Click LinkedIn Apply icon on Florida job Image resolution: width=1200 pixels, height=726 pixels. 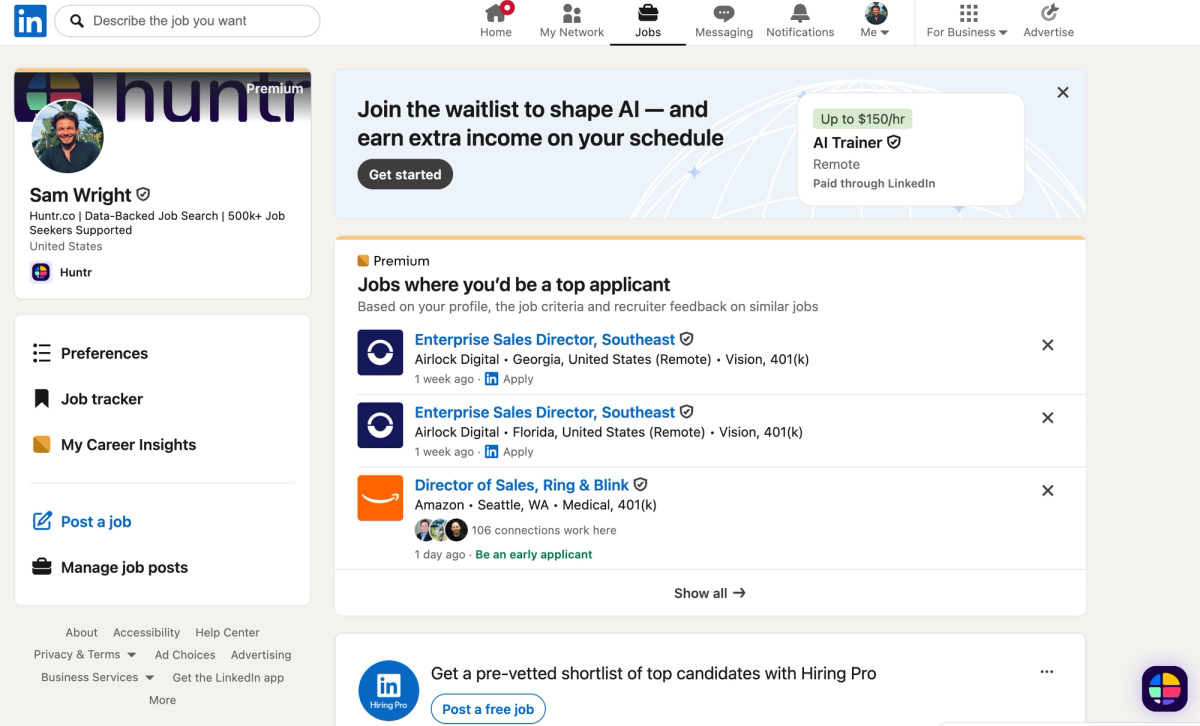pos(491,452)
